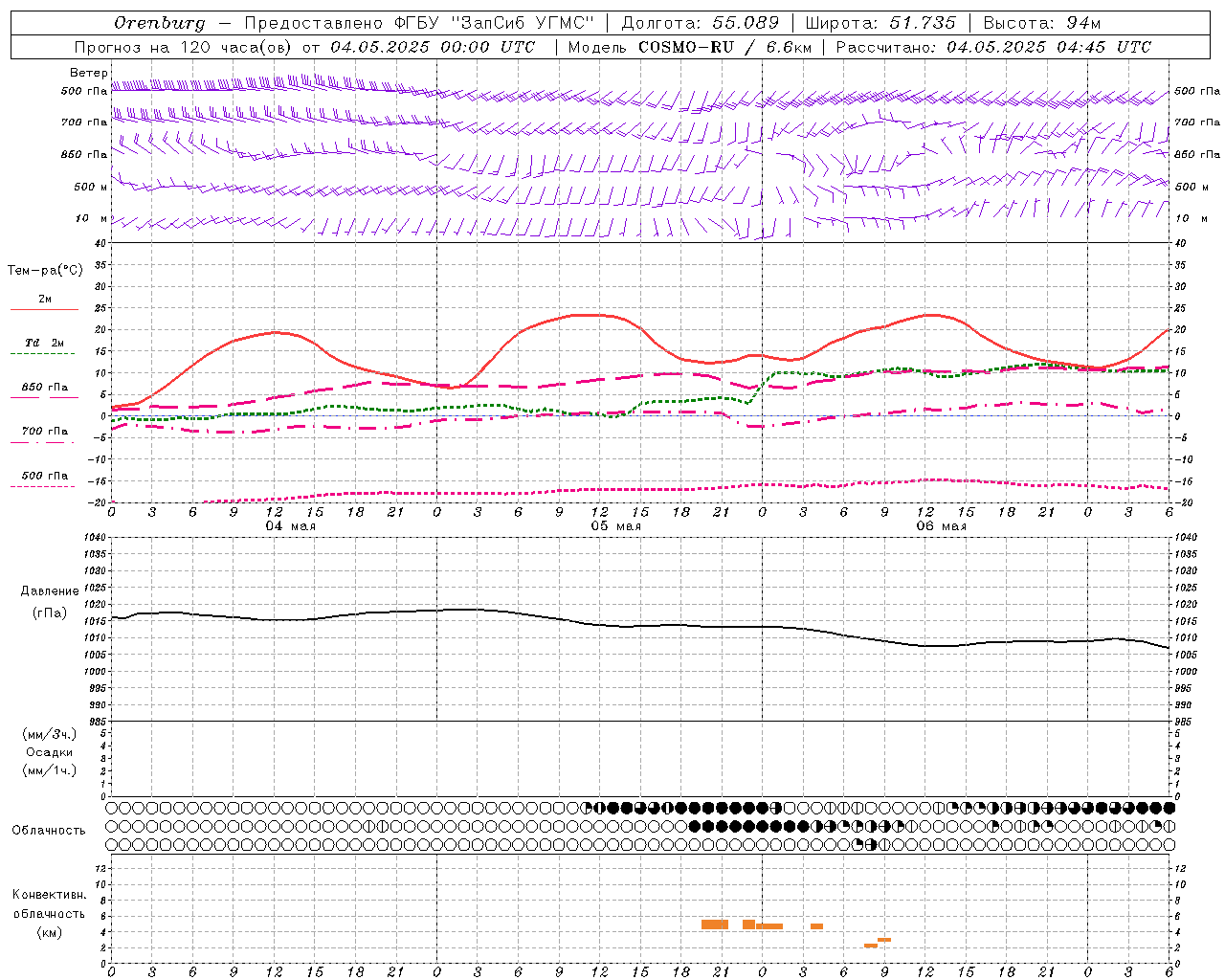Image resolution: width=1225 pixels, height=980 pixels.
Task: Select the Модель COSMO-RU / 6.6км label
Action: click(x=689, y=47)
